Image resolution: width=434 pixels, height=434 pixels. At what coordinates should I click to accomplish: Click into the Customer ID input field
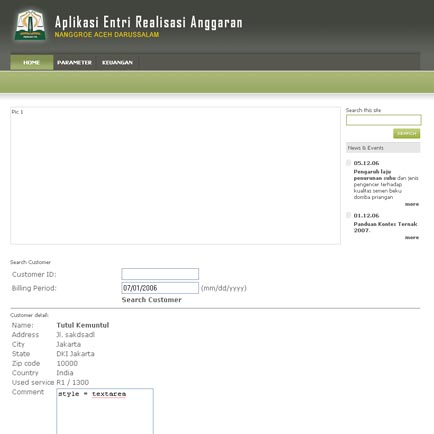[x=160, y=274]
